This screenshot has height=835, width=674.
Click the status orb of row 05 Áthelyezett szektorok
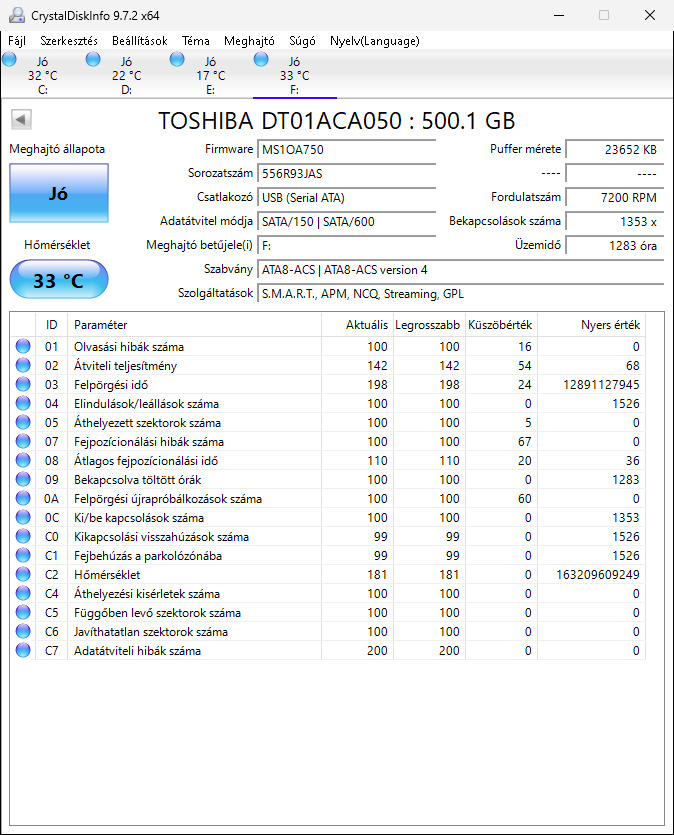23,422
